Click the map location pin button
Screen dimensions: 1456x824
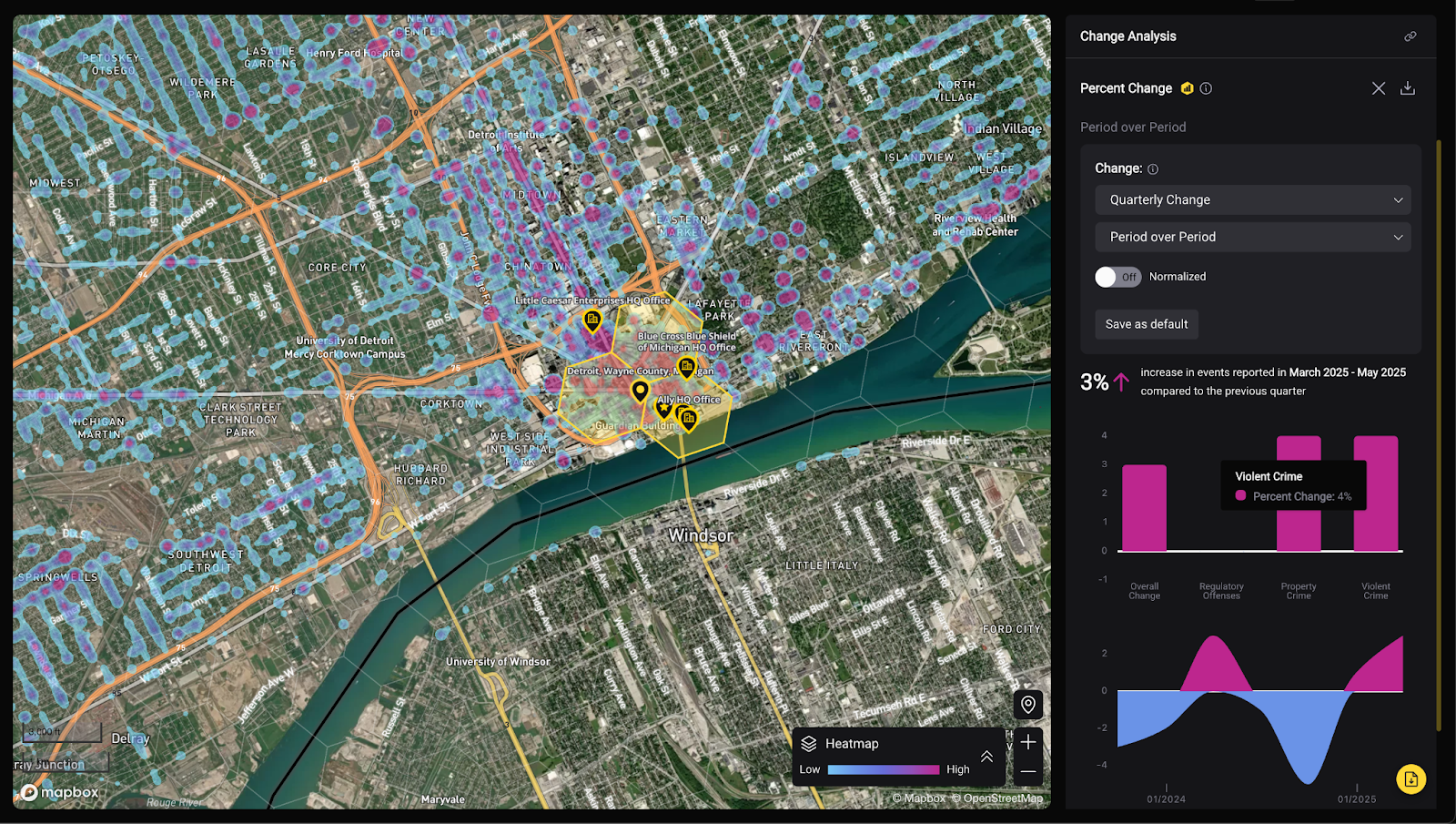1028,704
